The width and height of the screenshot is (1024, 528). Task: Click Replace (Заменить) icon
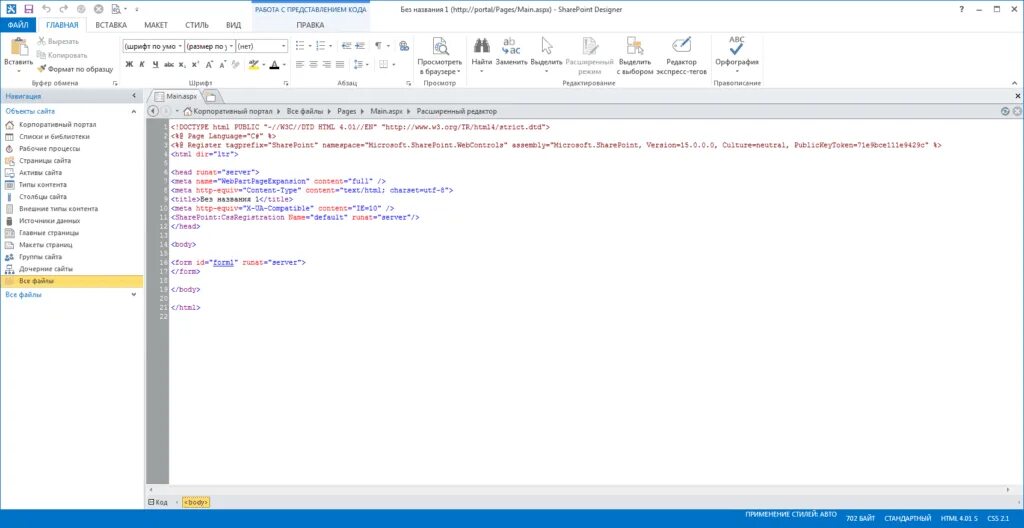(x=511, y=46)
